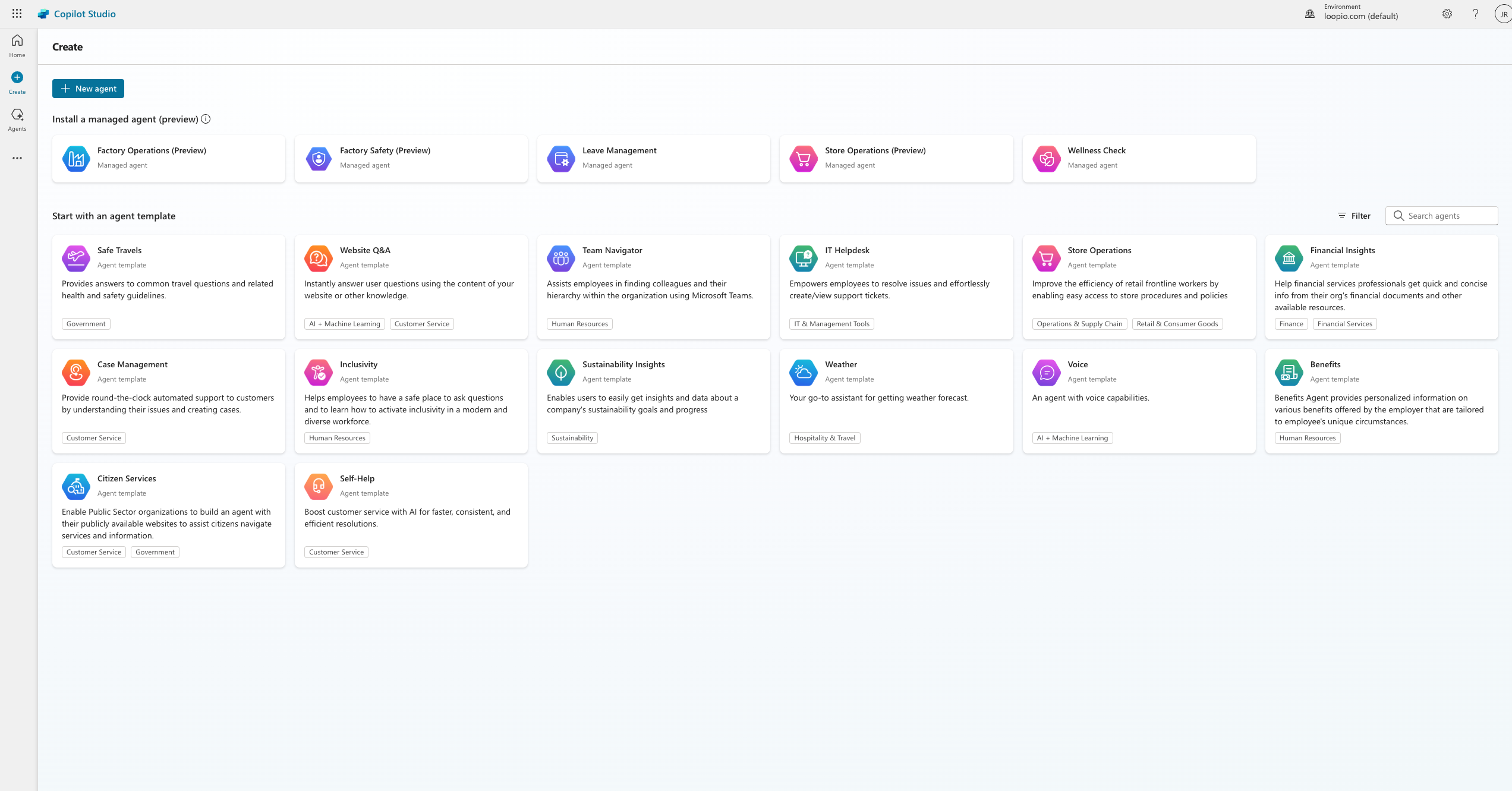
Task: Click the Voice template chat icon
Action: click(1046, 373)
